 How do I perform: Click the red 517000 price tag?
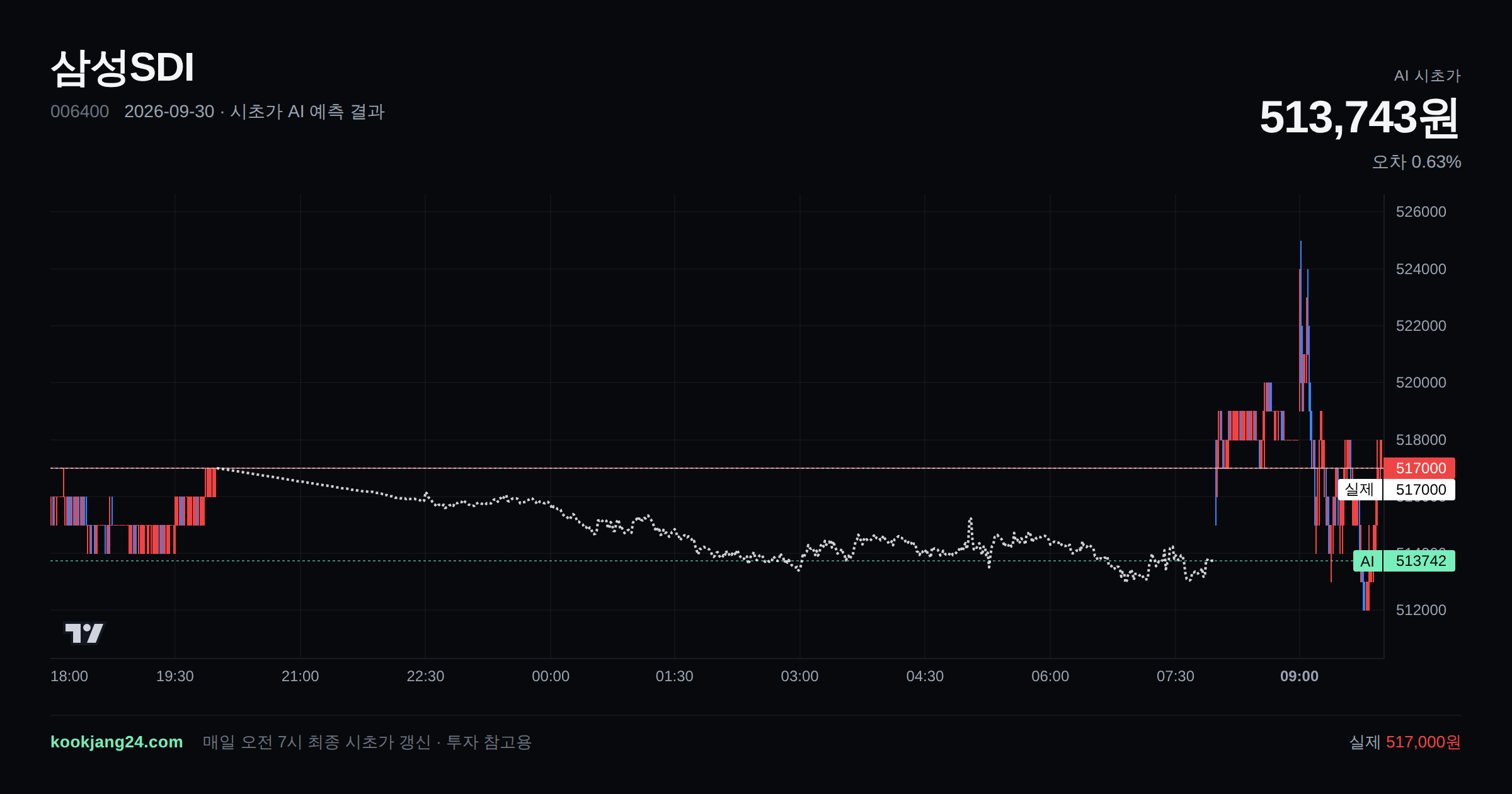[1419, 468]
